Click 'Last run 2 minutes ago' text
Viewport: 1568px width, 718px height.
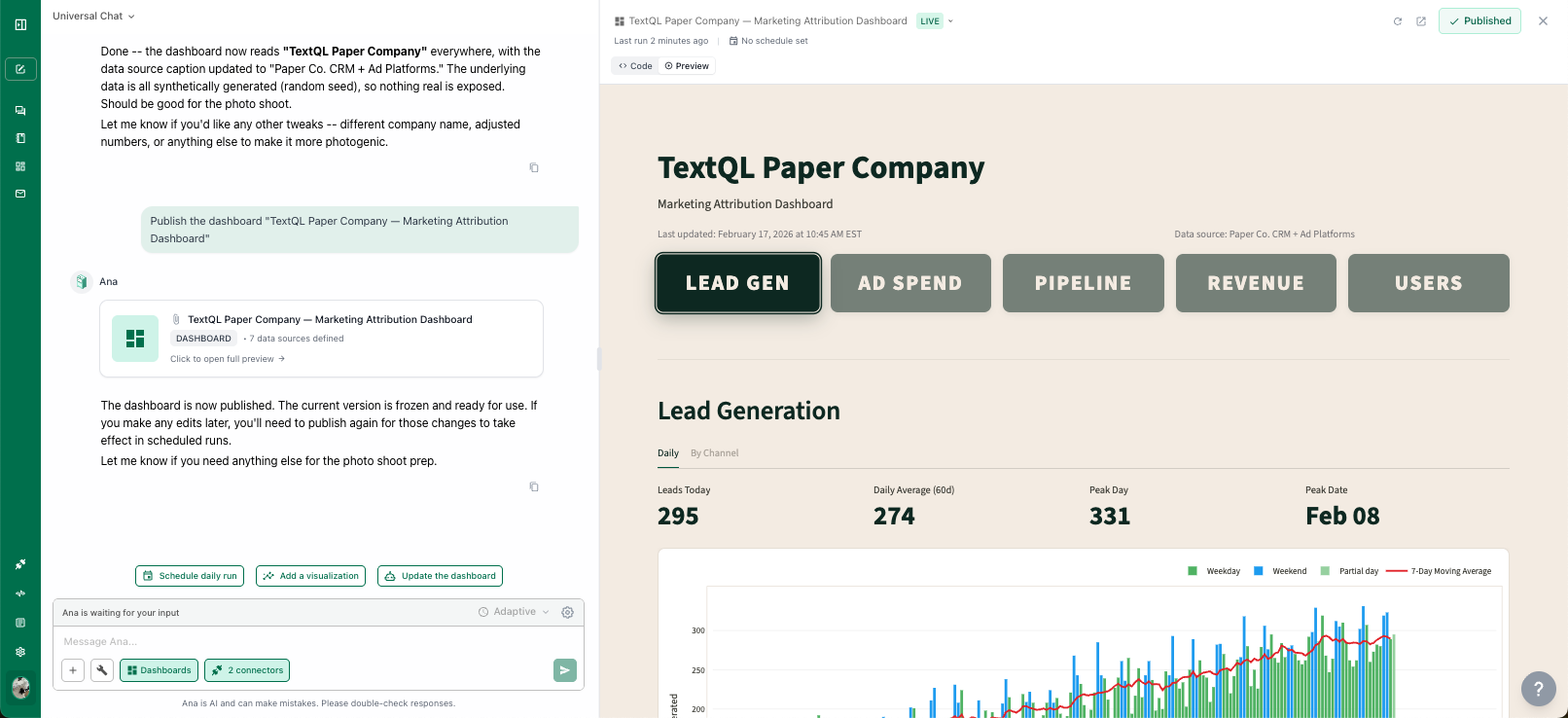[x=661, y=41]
